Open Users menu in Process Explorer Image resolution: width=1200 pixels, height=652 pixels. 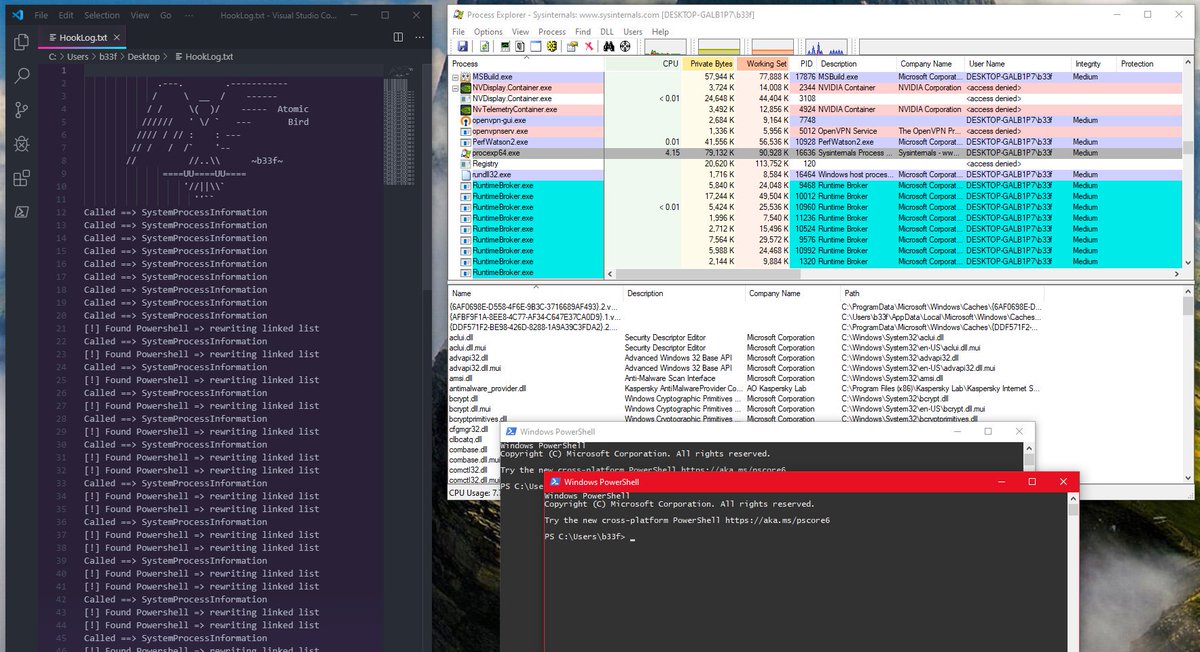(x=633, y=31)
